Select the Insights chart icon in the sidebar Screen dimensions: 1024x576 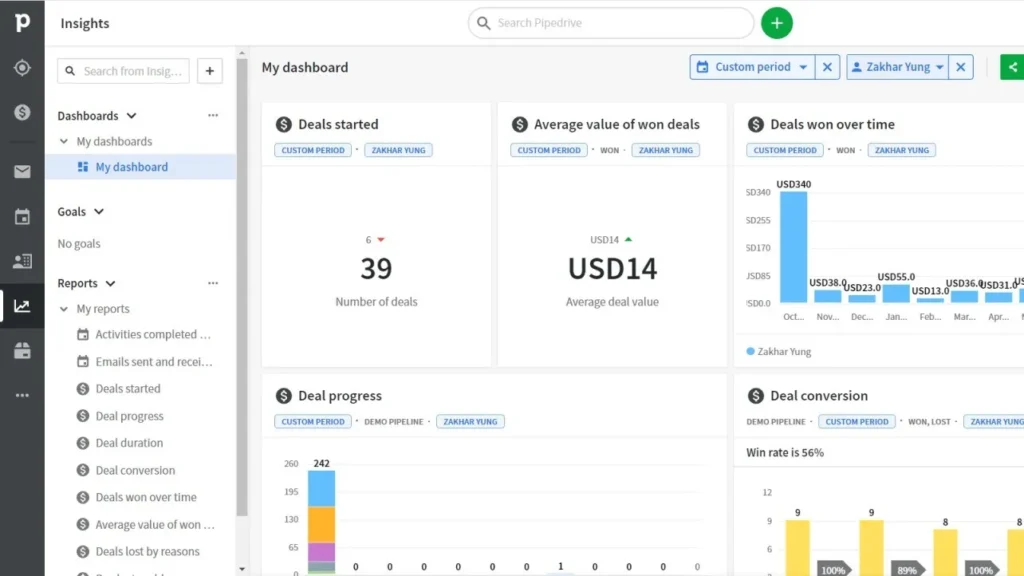(22, 306)
